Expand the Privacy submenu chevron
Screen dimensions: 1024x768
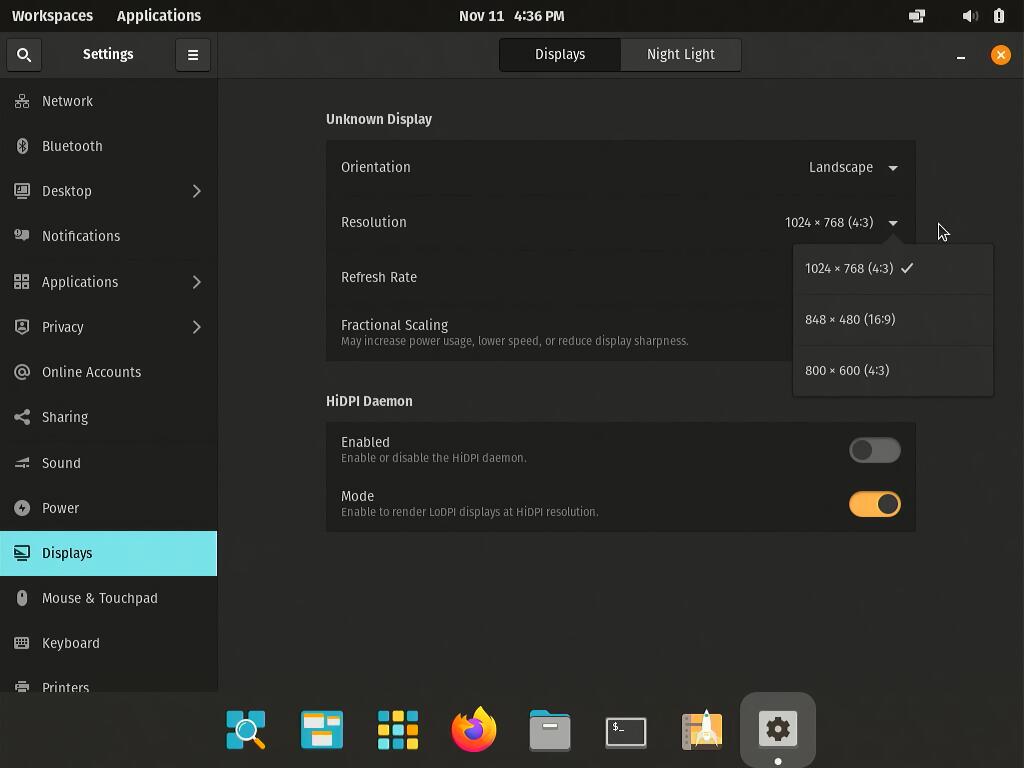pyautogui.click(x=197, y=327)
